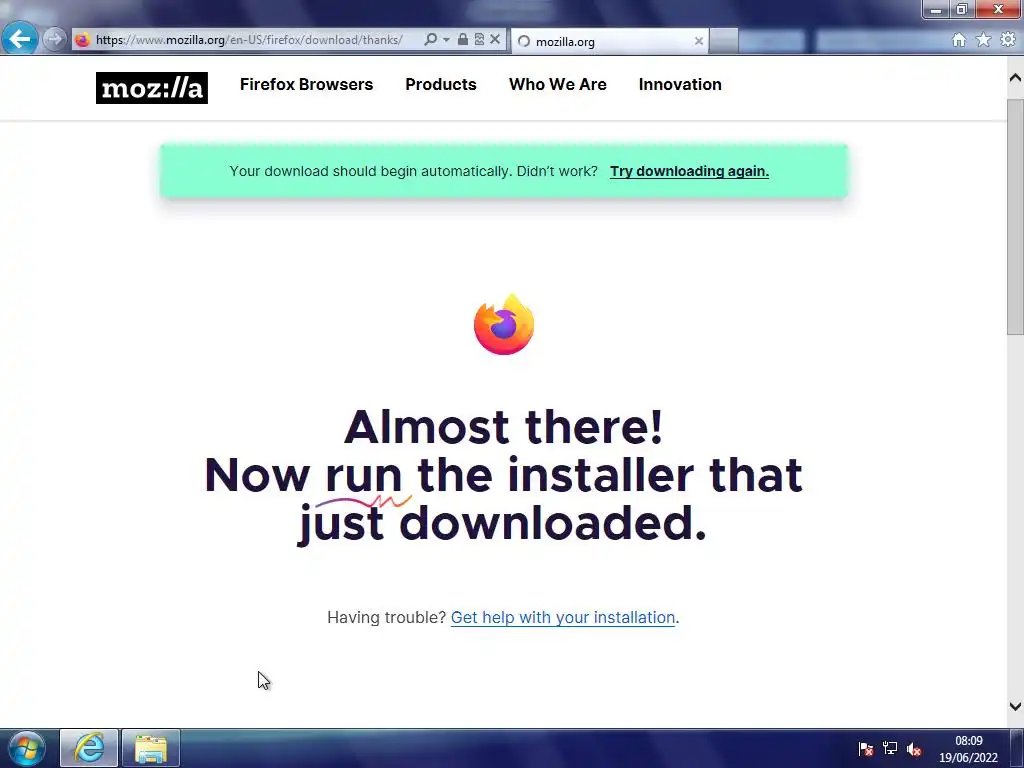Click the 'Your download should begin automatically' text
The image size is (1024, 768).
tap(413, 171)
